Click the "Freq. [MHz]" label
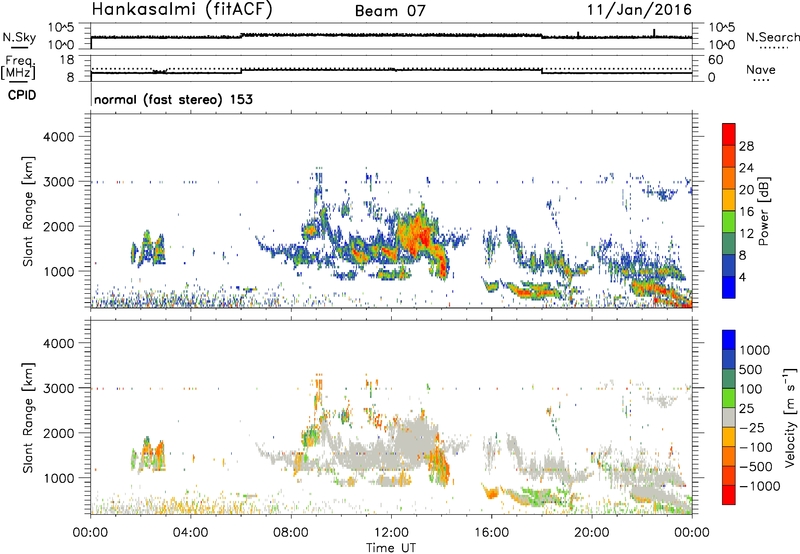The height and width of the screenshot is (554, 800). 18,68
